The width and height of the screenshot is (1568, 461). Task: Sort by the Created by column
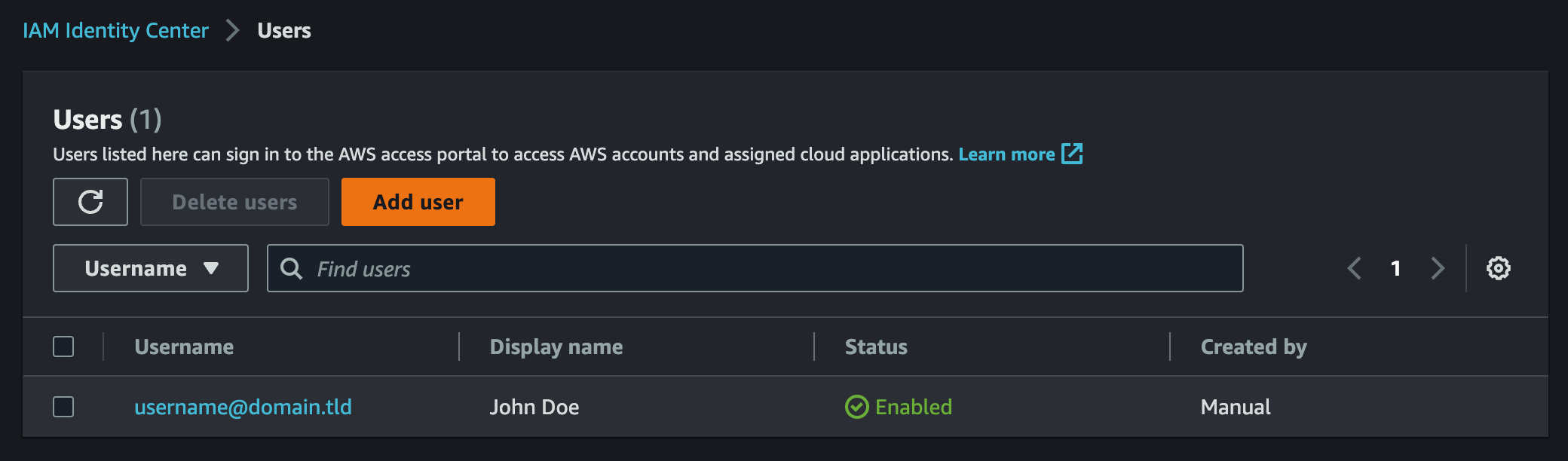(x=1254, y=347)
